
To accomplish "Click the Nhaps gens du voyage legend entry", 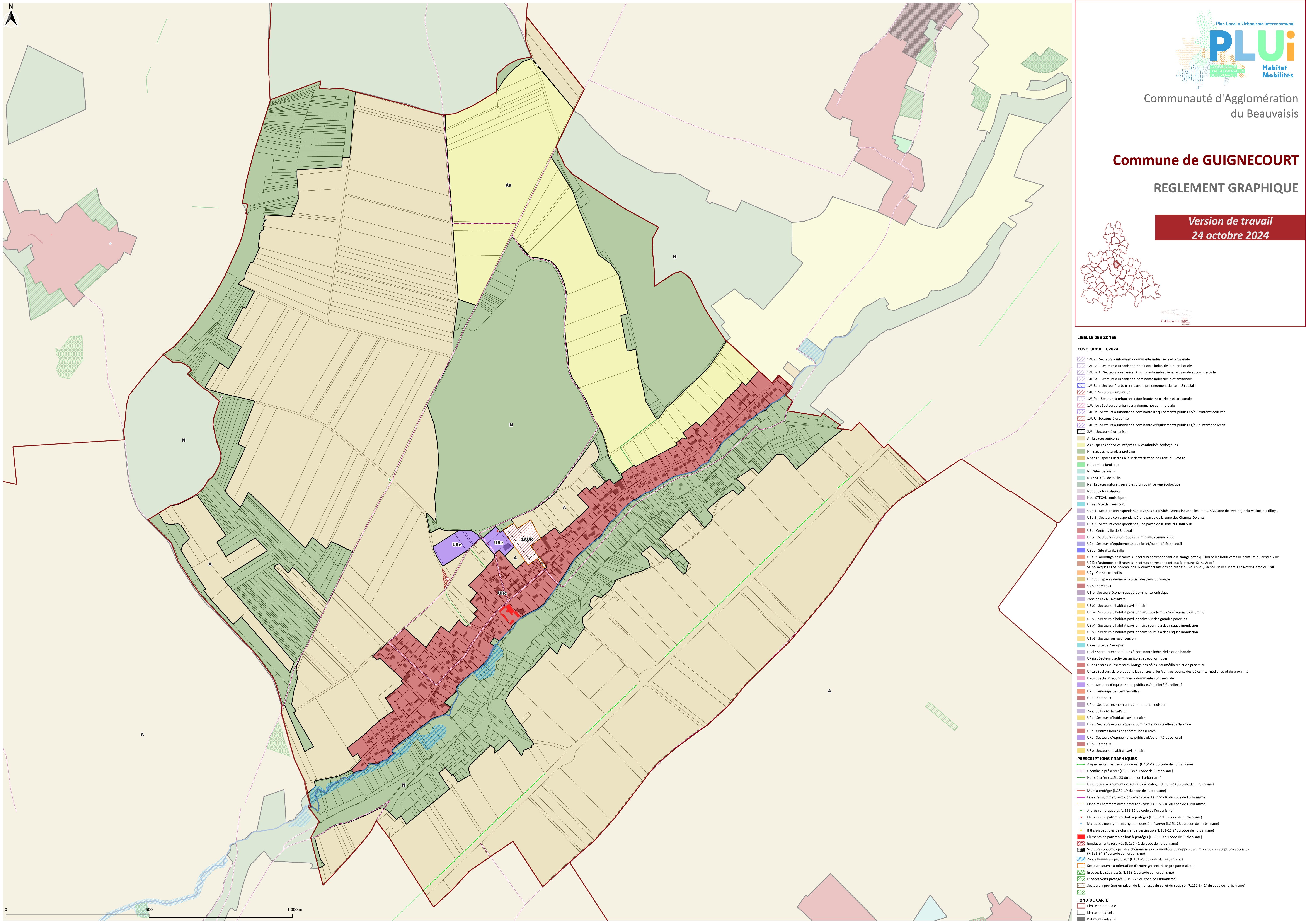I will click(1131, 459).
